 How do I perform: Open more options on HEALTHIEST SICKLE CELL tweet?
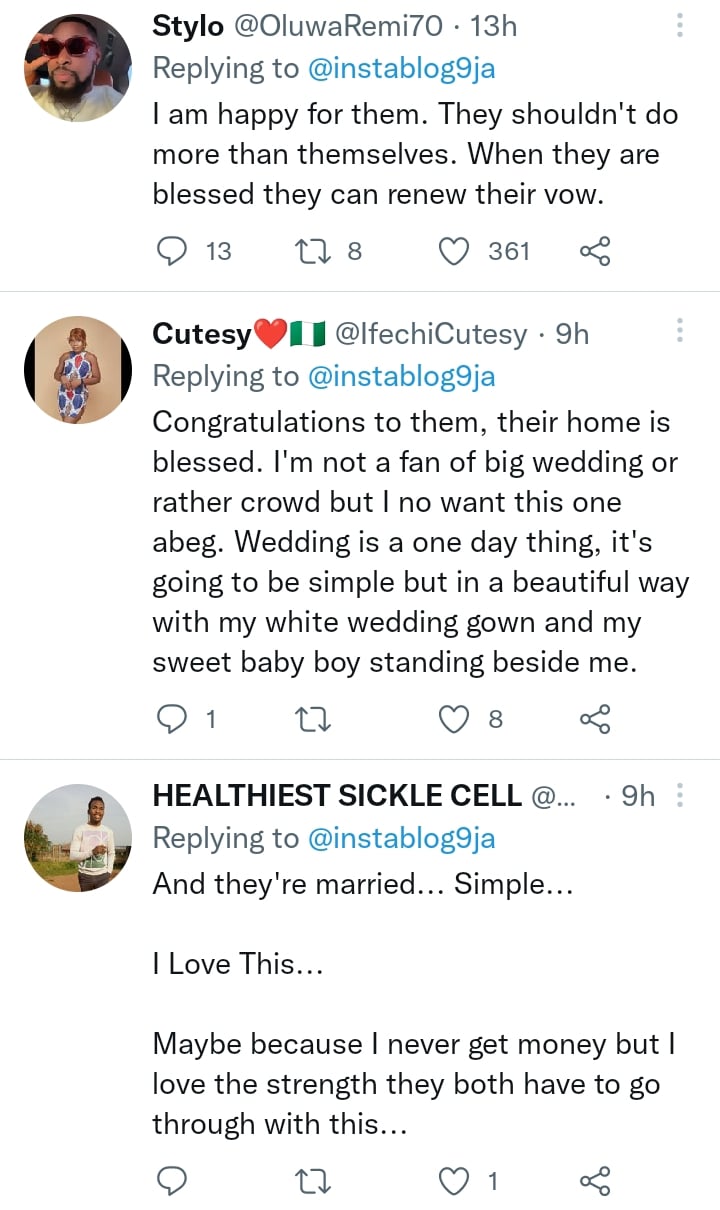click(680, 795)
